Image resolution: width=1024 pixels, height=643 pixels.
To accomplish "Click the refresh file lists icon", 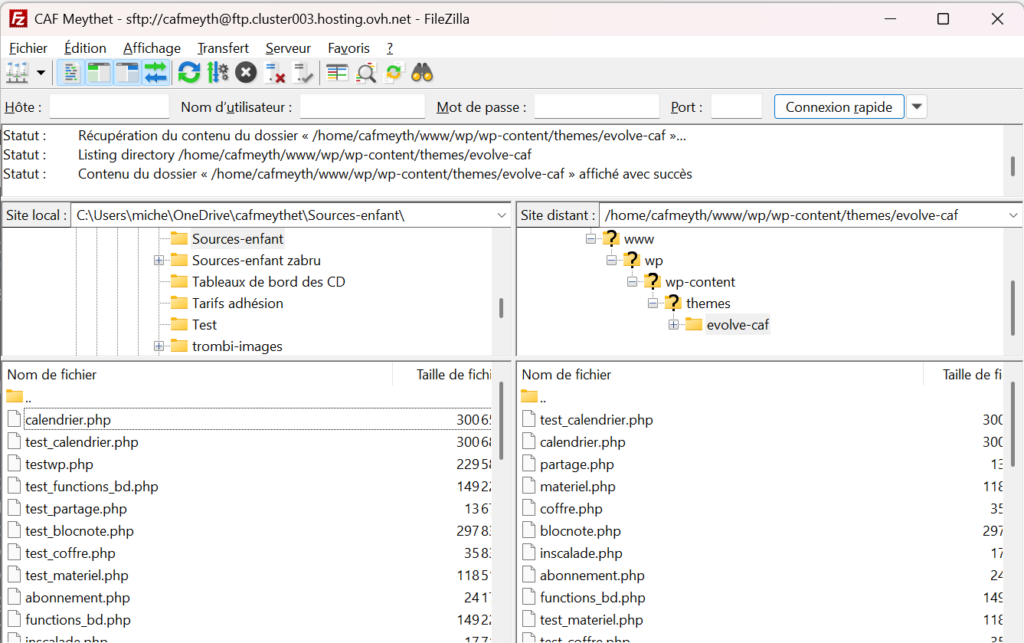I will pyautogui.click(x=188, y=72).
